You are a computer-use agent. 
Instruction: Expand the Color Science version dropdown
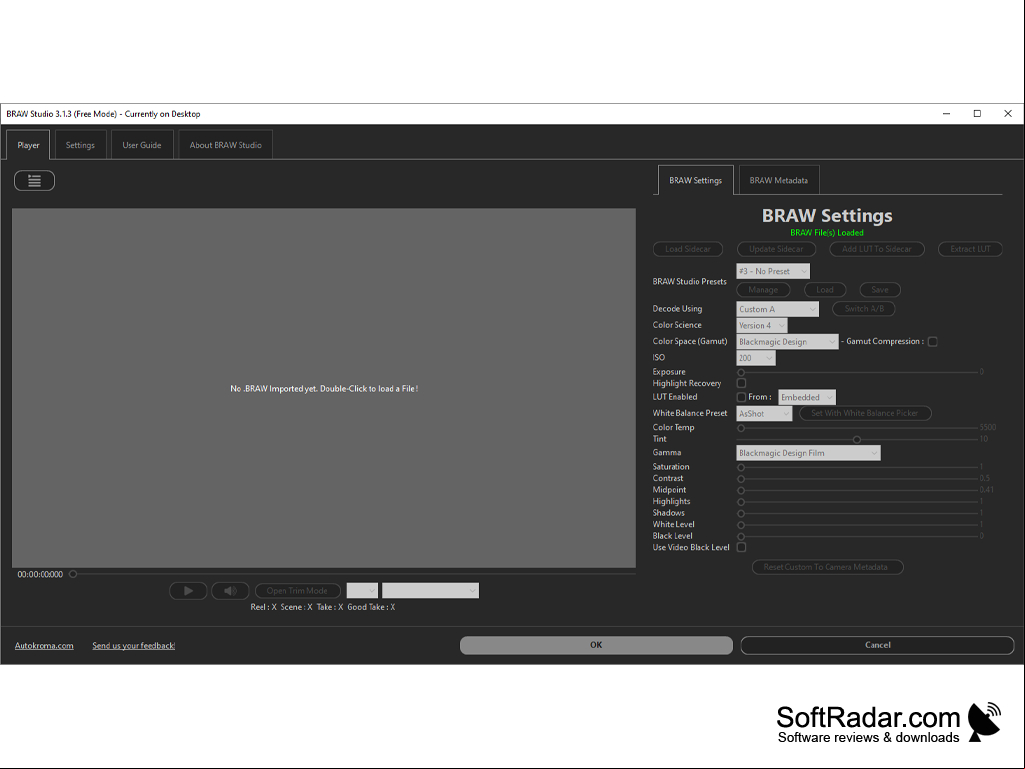762,326
